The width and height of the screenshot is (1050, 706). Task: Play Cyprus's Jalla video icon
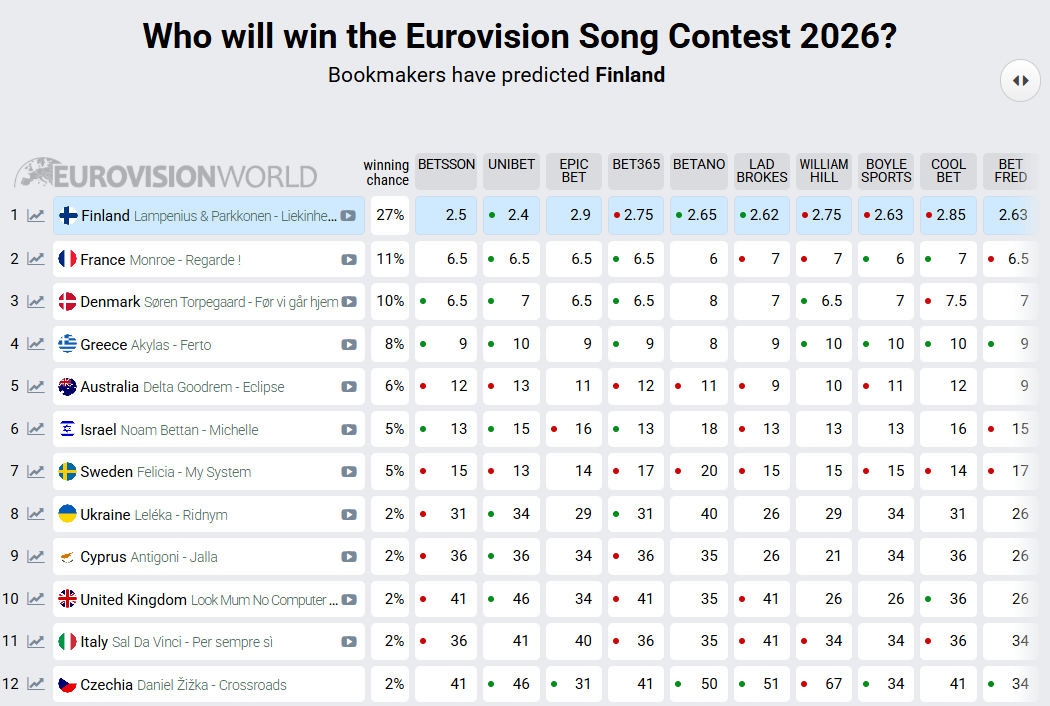(348, 557)
